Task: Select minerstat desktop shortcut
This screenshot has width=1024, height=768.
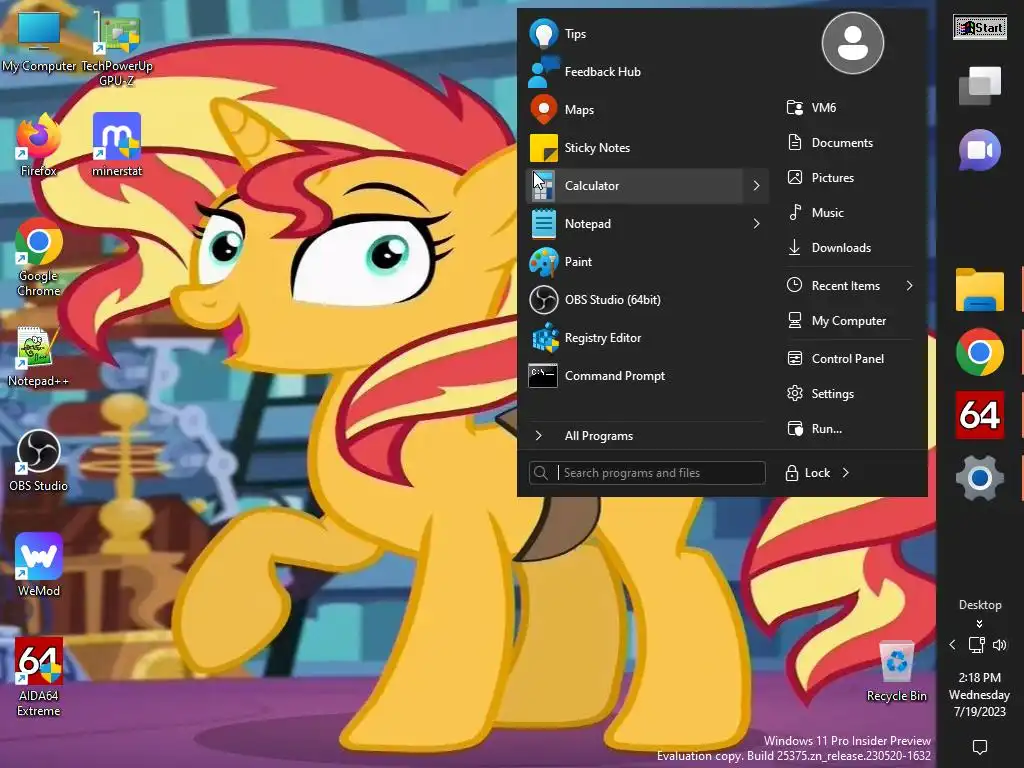Action: (x=117, y=145)
